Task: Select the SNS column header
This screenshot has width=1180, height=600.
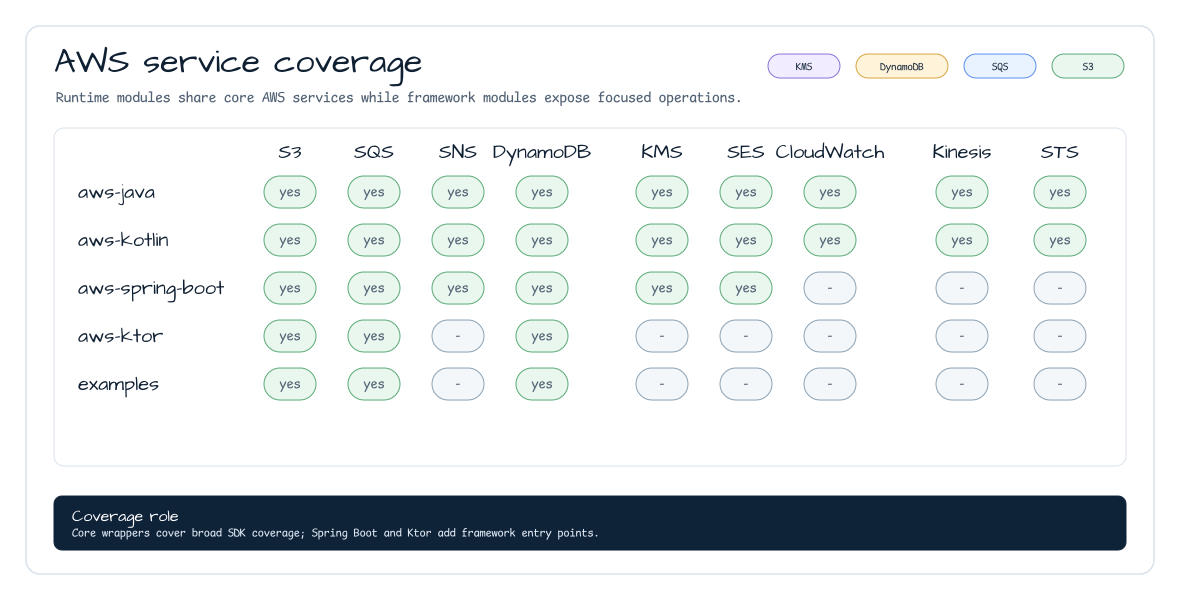Action: coord(458,152)
